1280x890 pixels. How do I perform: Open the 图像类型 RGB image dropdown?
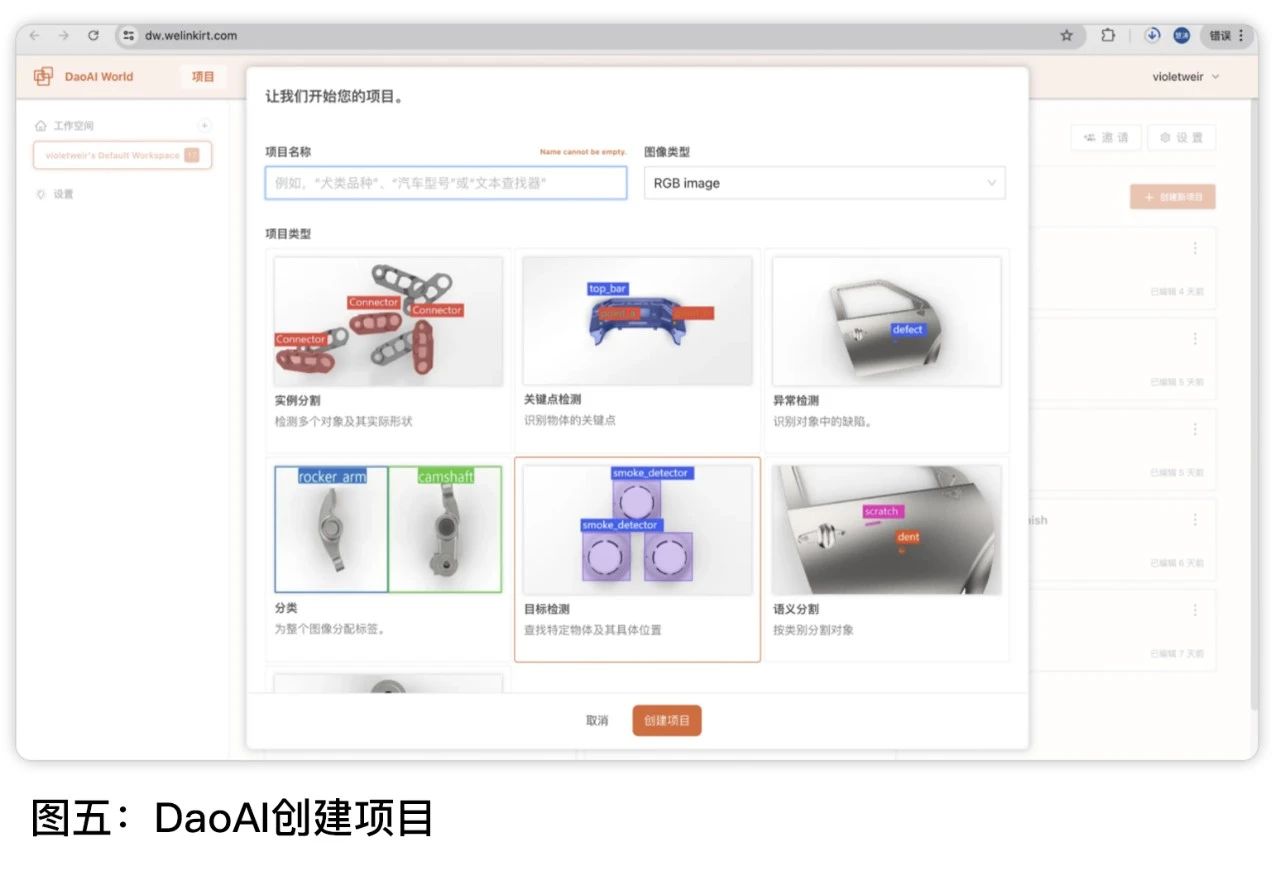(825, 183)
